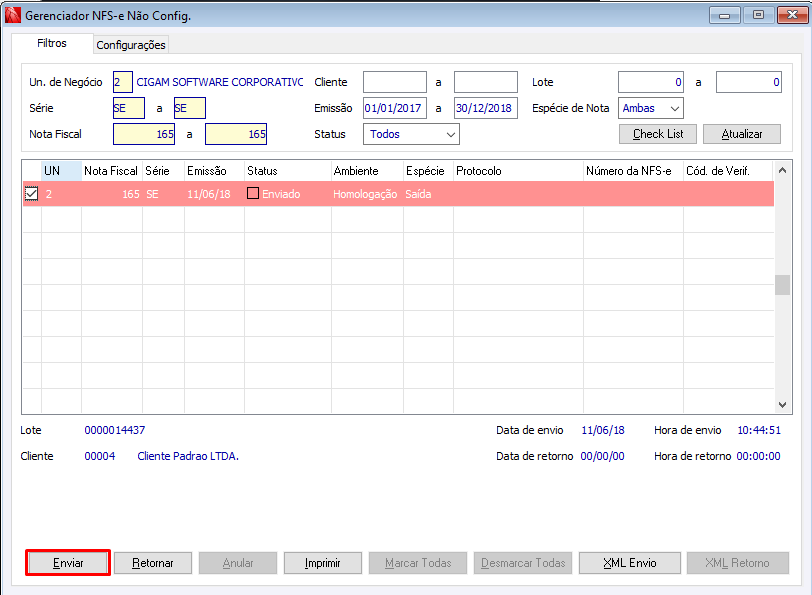Click the lot number 0000014437
812x595 pixels.
pyautogui.click(x=114, y=430)
